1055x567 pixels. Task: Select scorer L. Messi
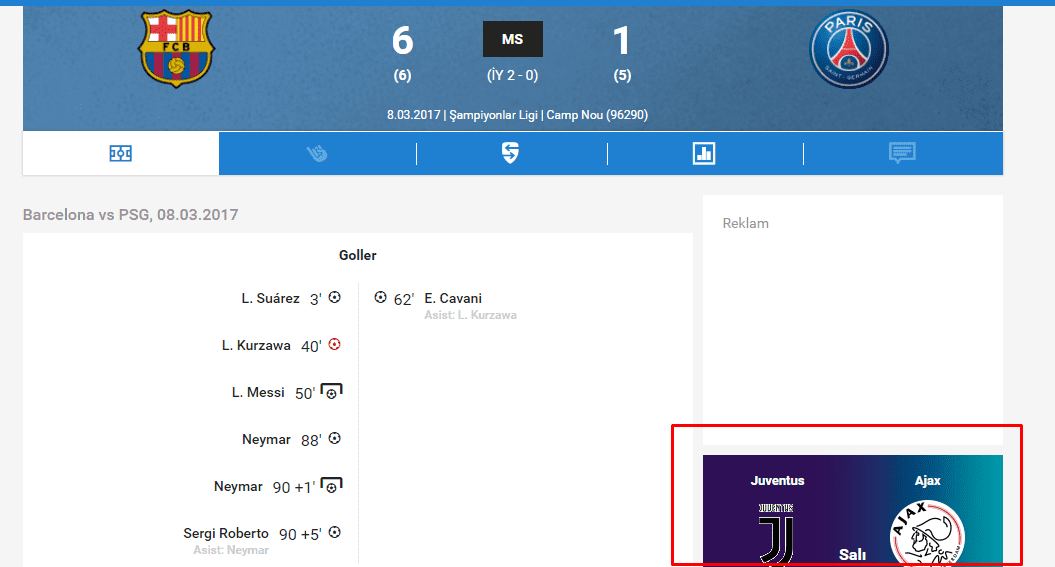click(258, 393)
